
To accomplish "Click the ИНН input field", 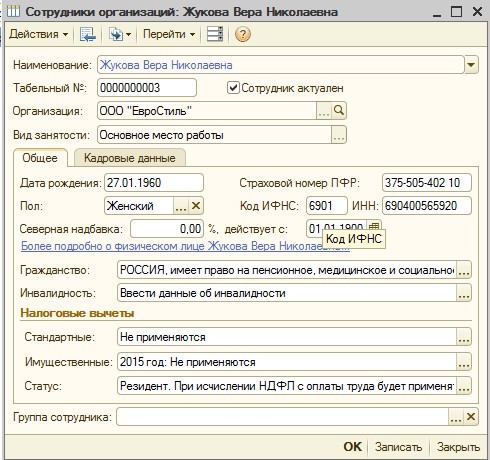I will pyautogui.click(x=427, y=206).
